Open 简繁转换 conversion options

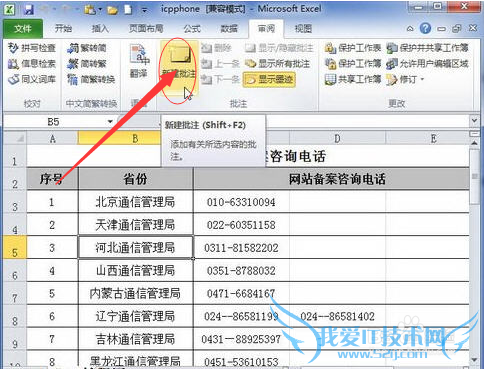[x=91, y=79]
